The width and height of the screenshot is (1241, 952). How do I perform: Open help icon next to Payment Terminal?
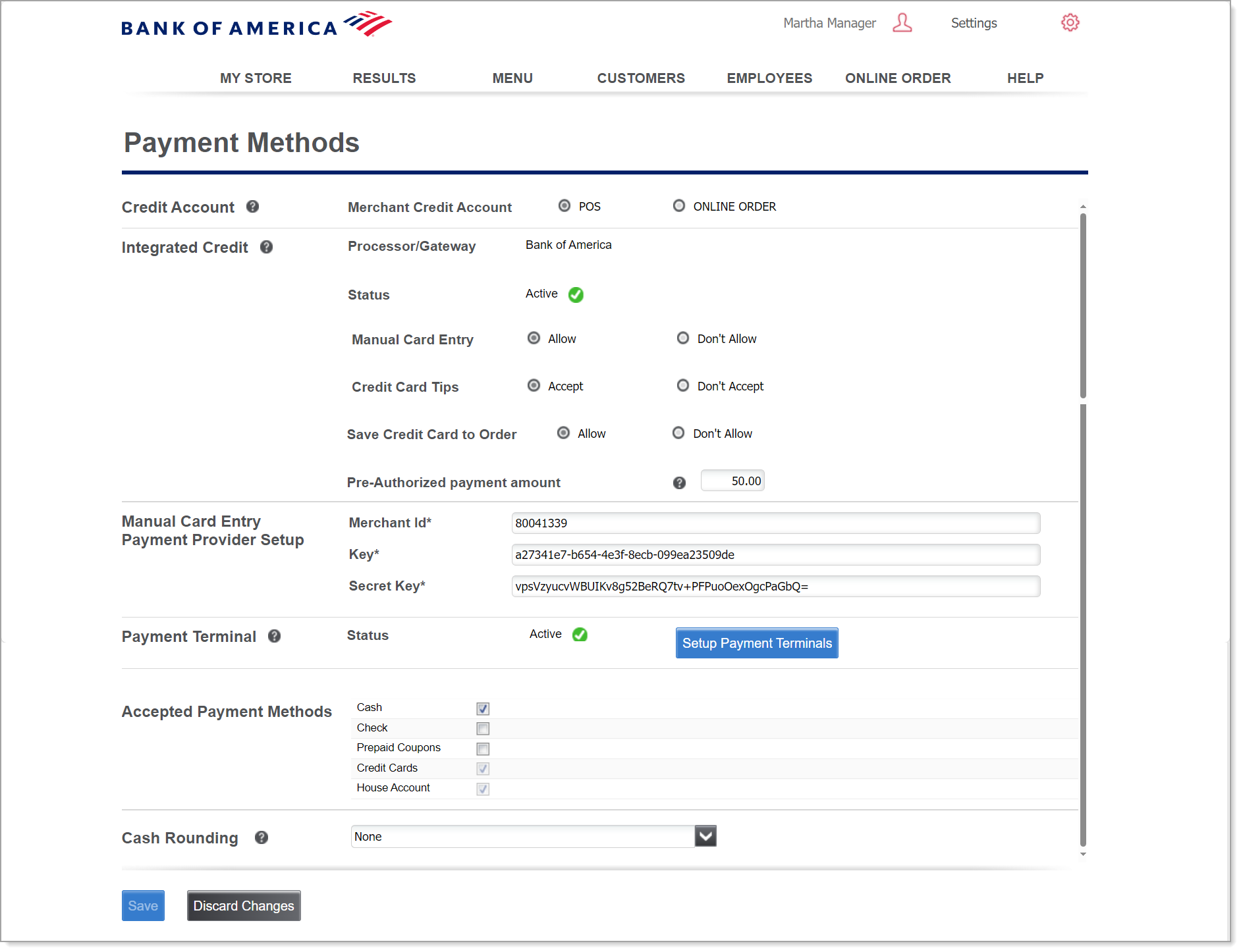coord(274,636)
